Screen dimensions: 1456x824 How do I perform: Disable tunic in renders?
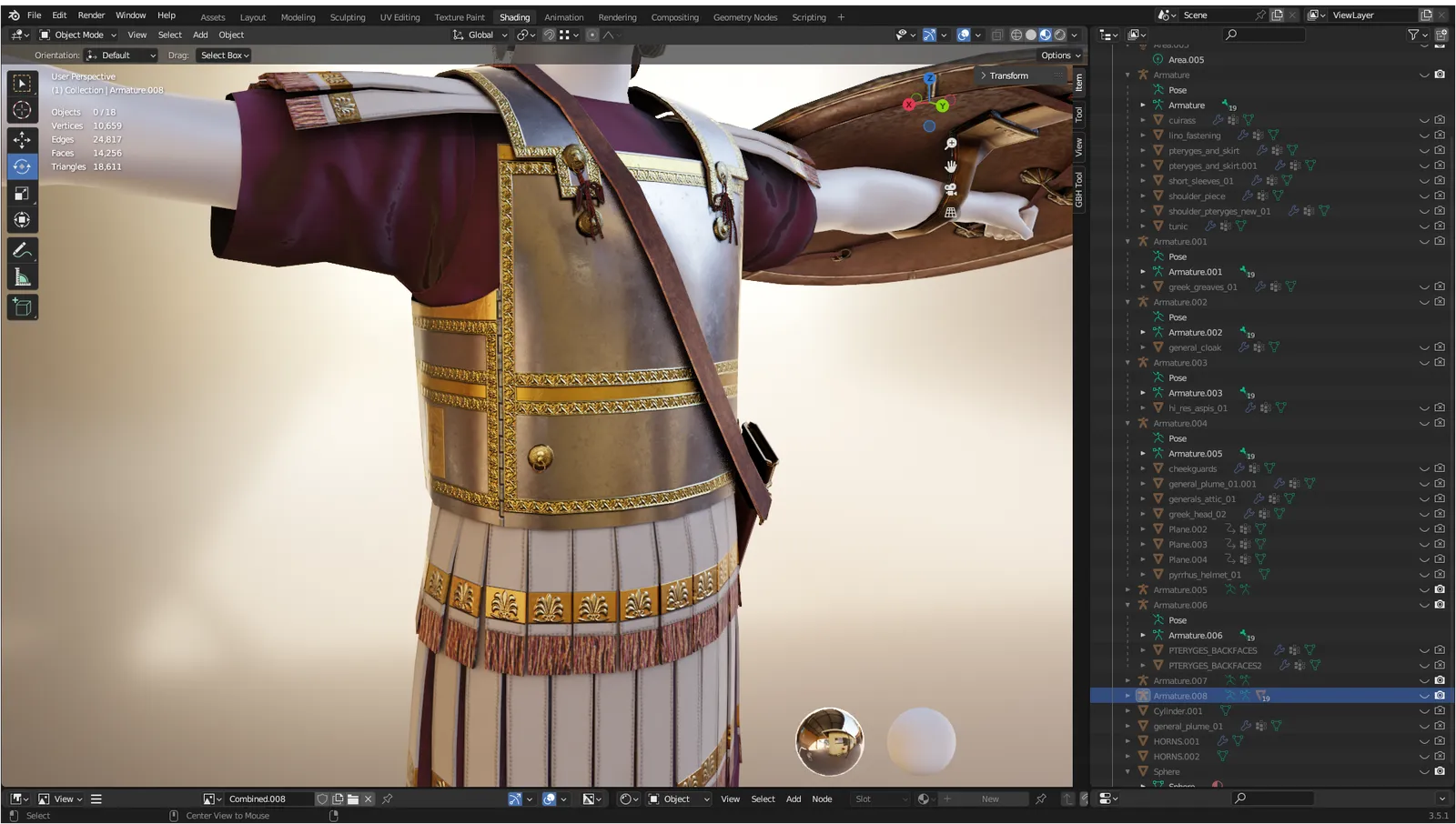click(1440, 226)
